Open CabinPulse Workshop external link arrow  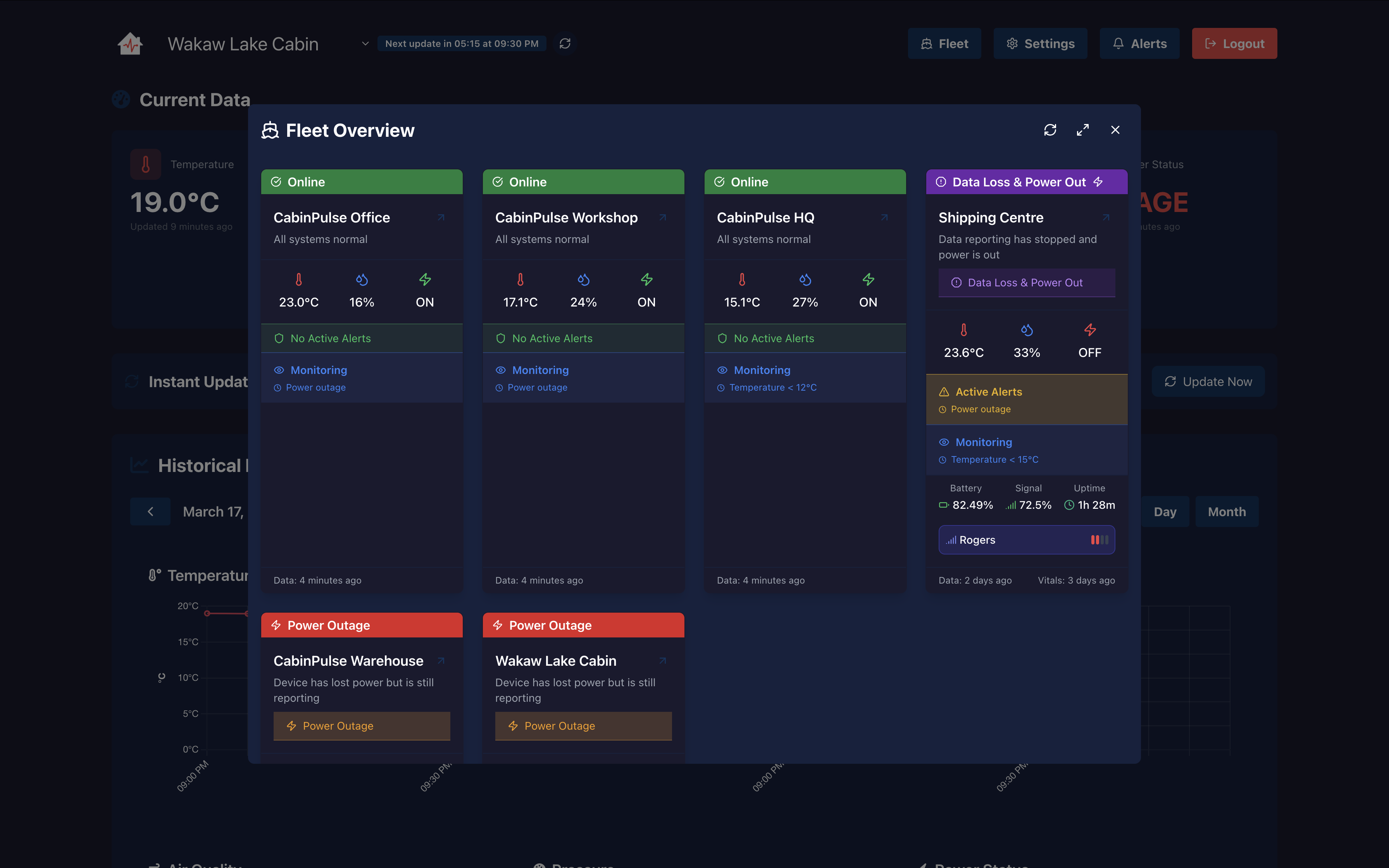tap(662, 217)
